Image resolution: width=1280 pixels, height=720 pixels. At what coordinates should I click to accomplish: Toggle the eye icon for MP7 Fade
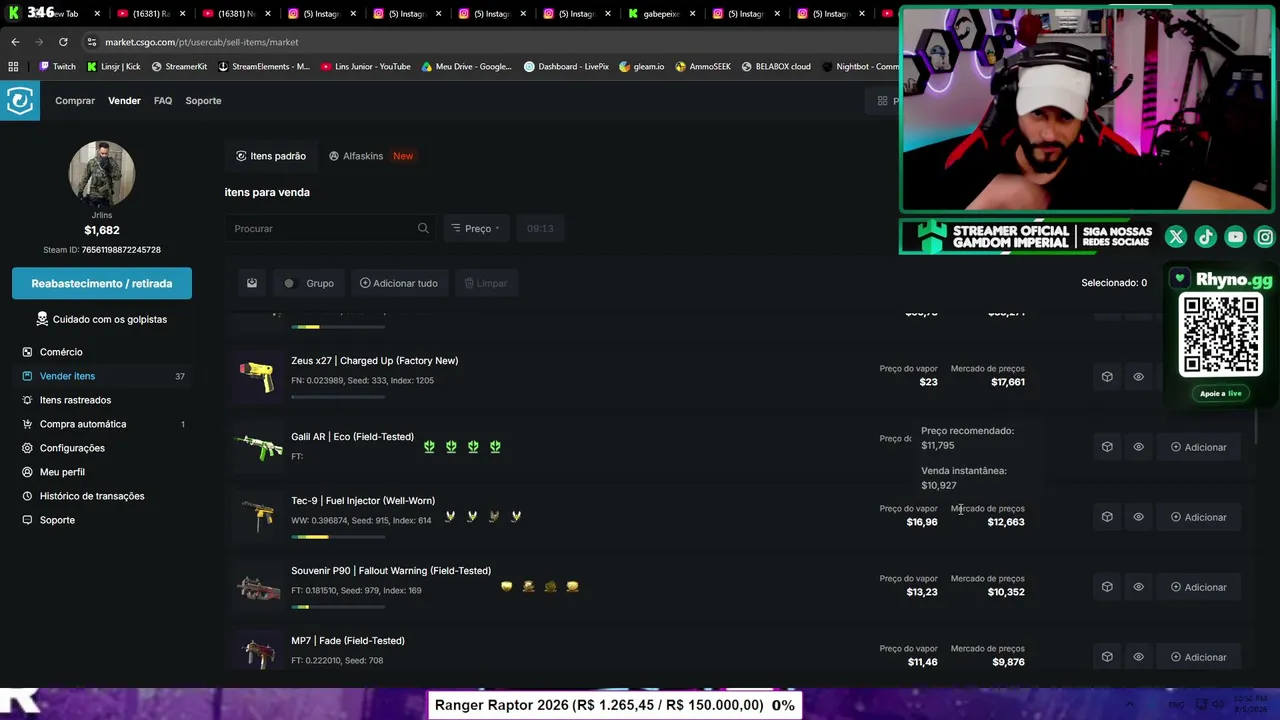[x=1138, y=657]
